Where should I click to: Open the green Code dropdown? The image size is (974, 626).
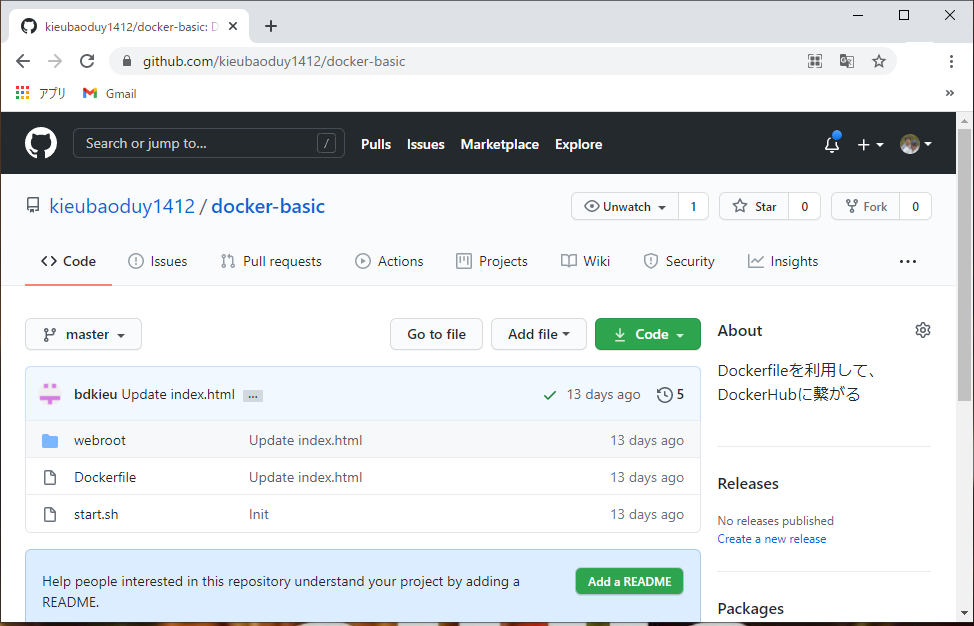tap(647, 334)
